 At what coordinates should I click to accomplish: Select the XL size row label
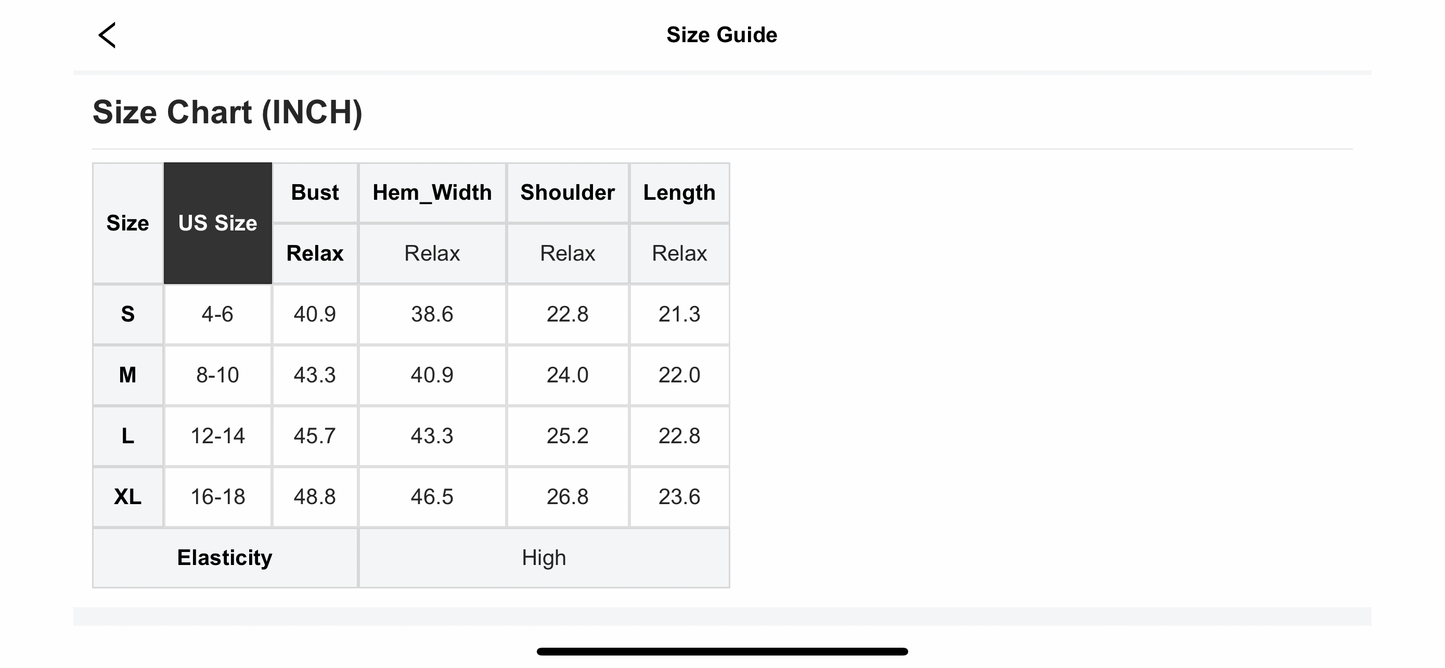[x=128, y=497]
